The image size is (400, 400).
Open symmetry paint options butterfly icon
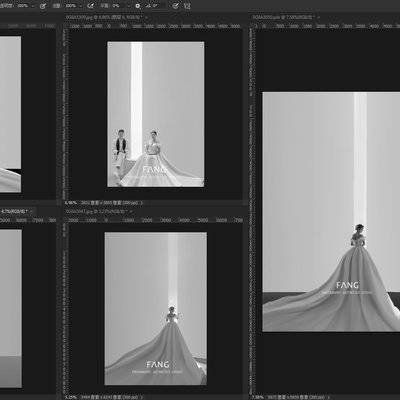(x=187, y=6)
